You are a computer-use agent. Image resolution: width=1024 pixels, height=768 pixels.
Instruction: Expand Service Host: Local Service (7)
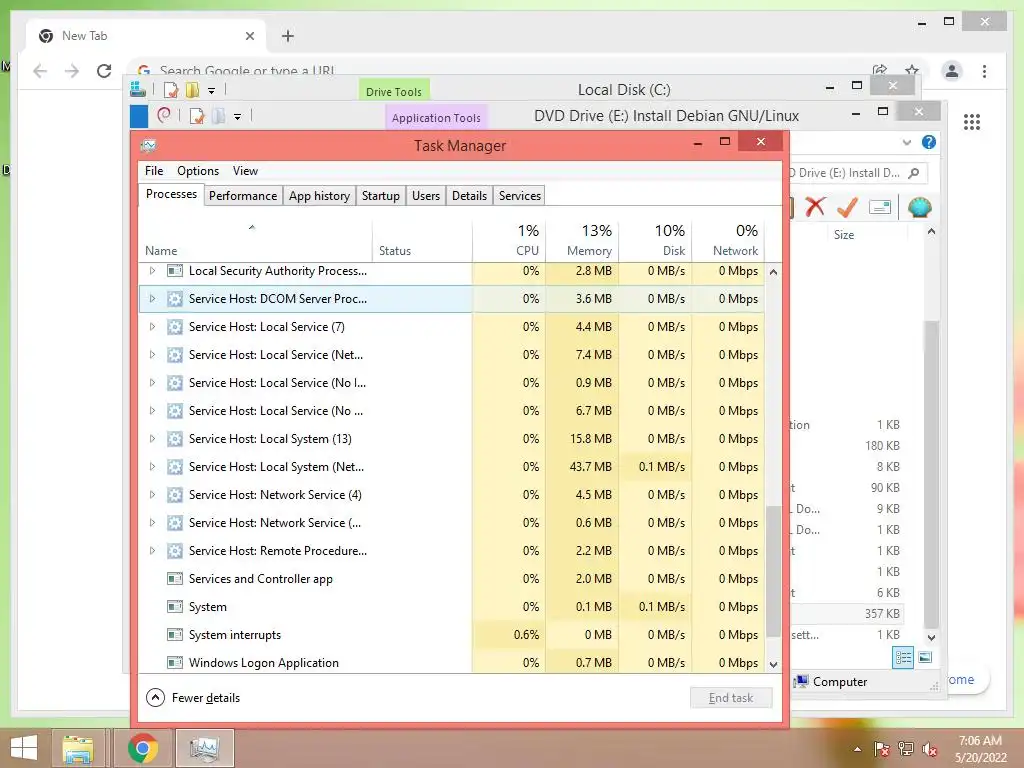152,327
